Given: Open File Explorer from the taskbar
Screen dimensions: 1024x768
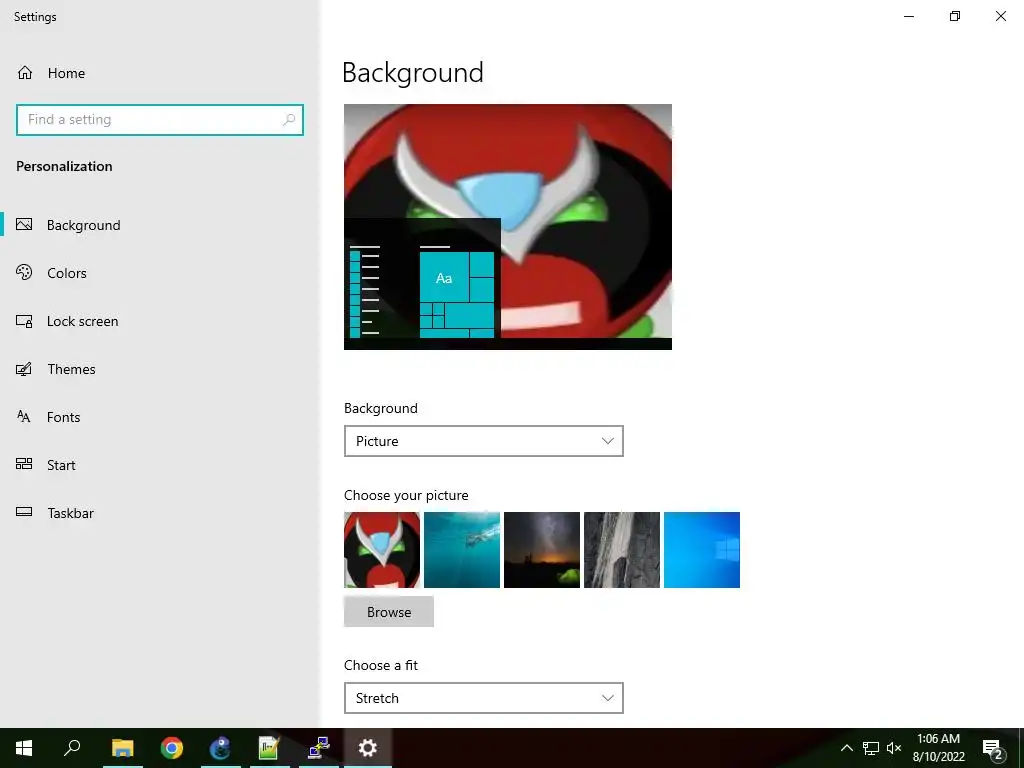Looking at the screenshot, I should (x=123, y=748).
